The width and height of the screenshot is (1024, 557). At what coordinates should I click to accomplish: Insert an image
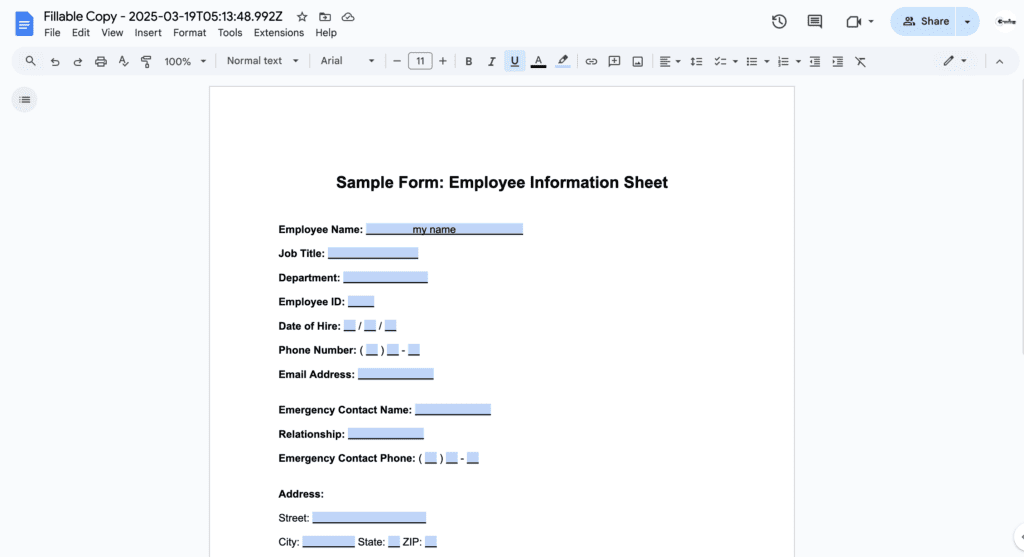pos(637,61)
